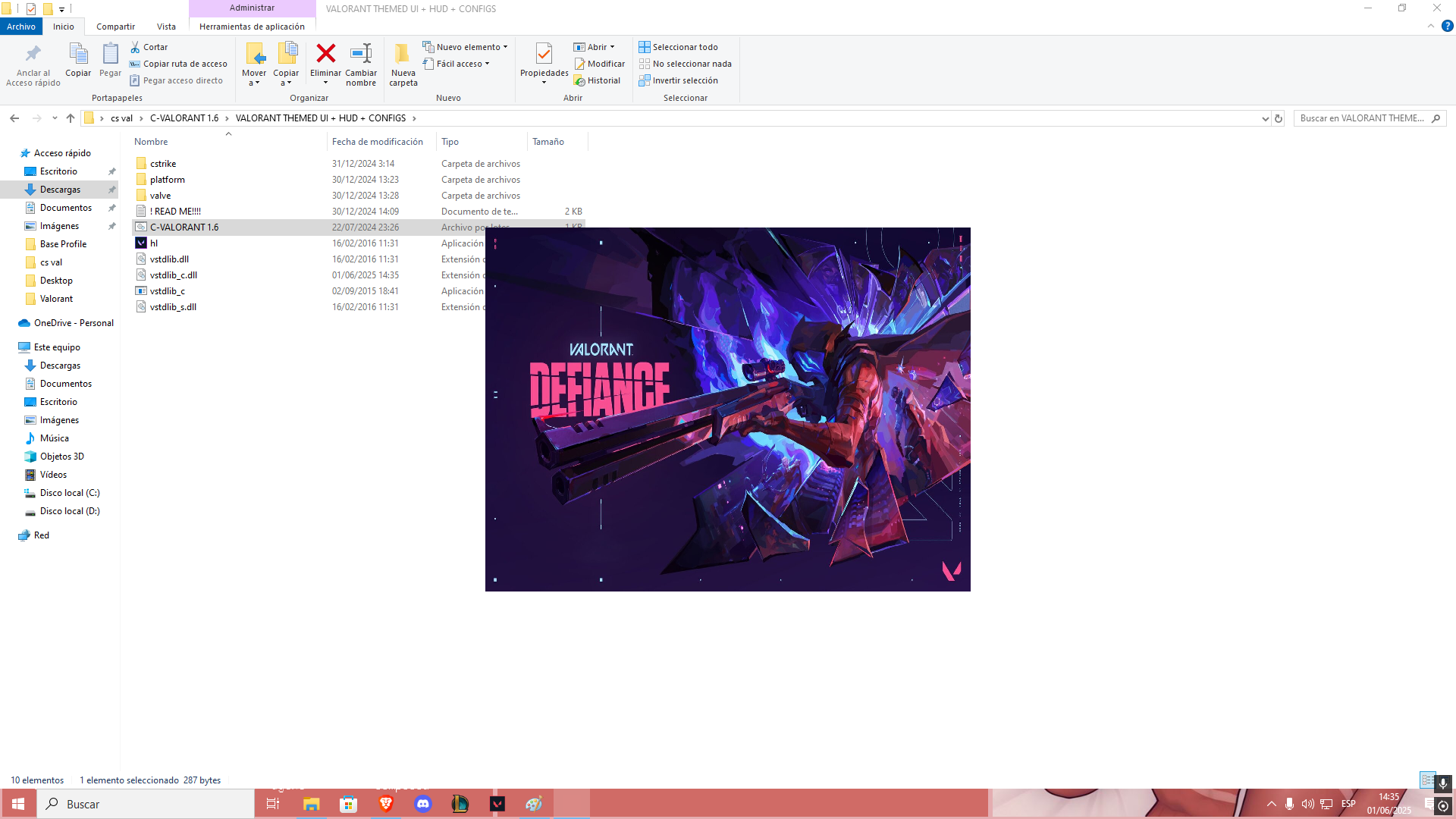Viewport: 1456px width, 819px height.
Task: Open the Mover a dropdown
Action: (x=254, y=78)
